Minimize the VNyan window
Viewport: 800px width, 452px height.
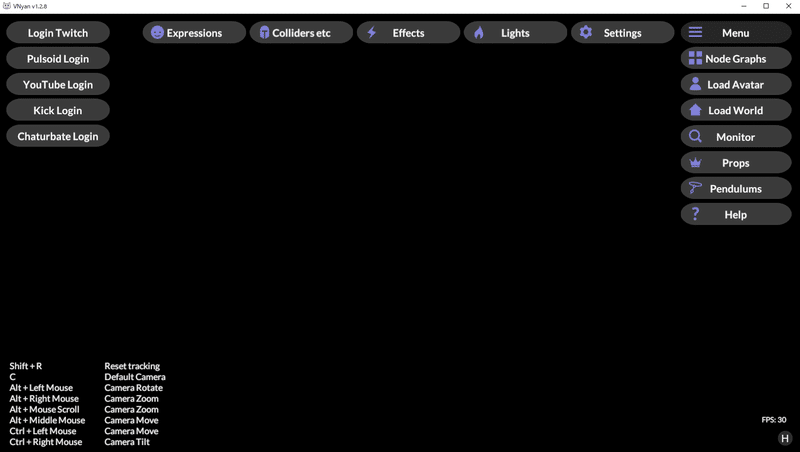point(744,6)
